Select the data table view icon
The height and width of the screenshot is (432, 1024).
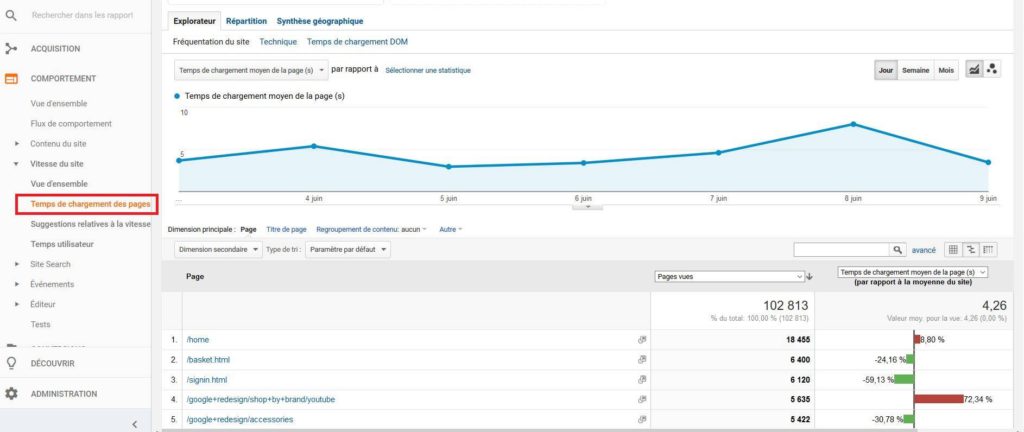point(953,250)
